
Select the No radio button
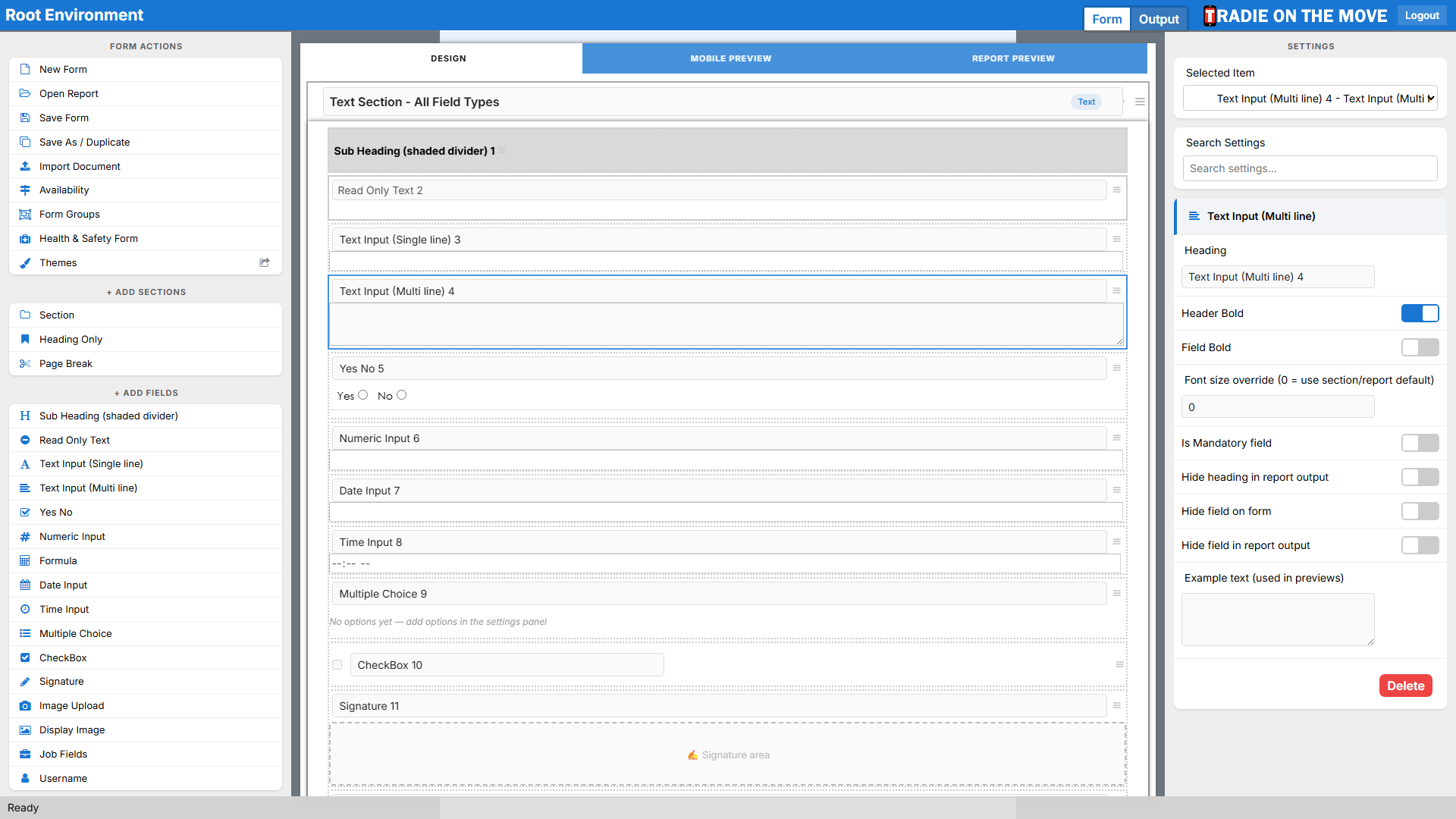coord(402,395)
